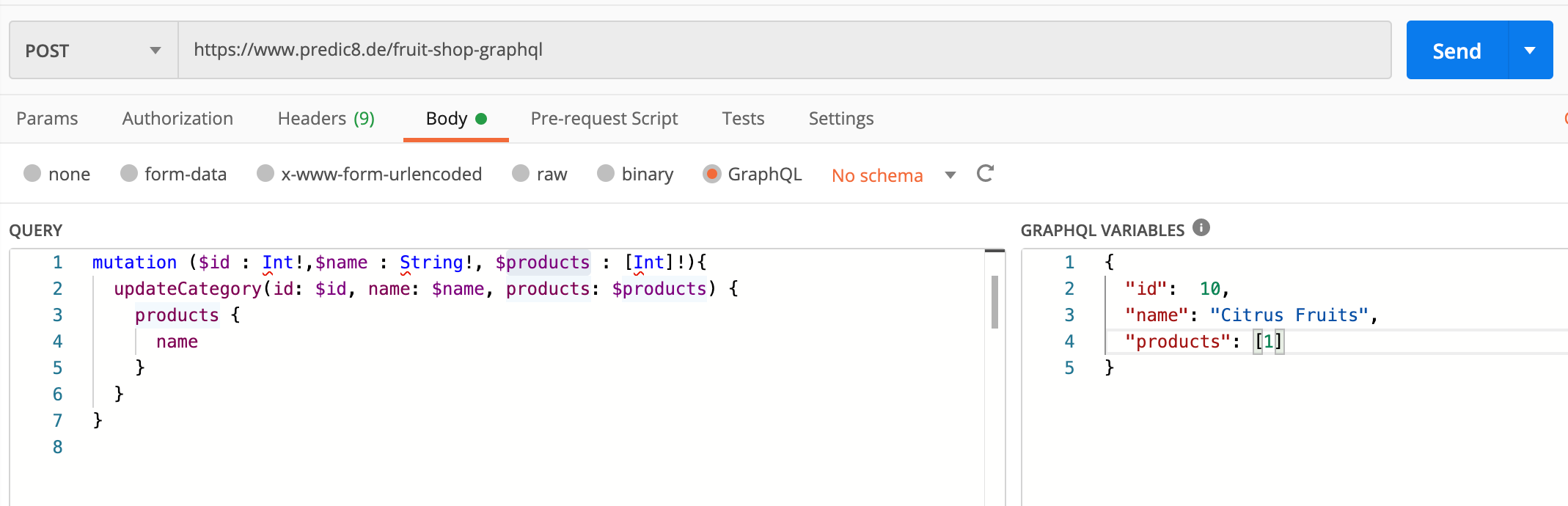Image resolution: width=1568 pixels, height=506 pixels.
Task: Open the POST method dropdown
Action: [x=94, y=50]
